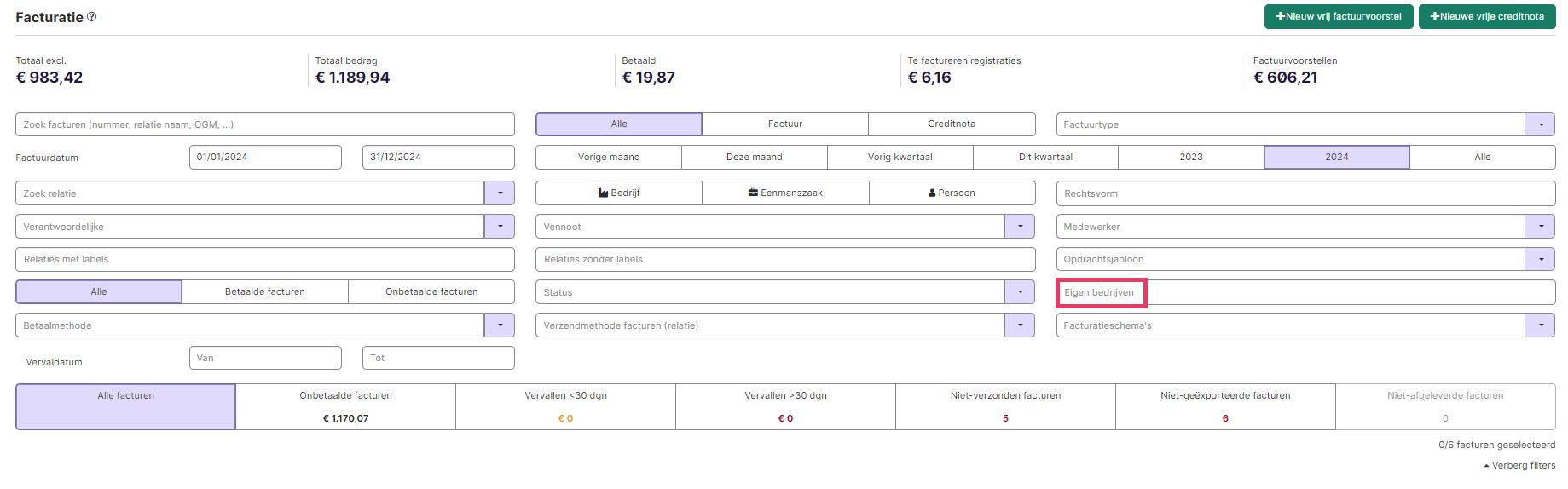Choose the Vorig kwartaal period
1568x489 pixels.
coord(900,157)
